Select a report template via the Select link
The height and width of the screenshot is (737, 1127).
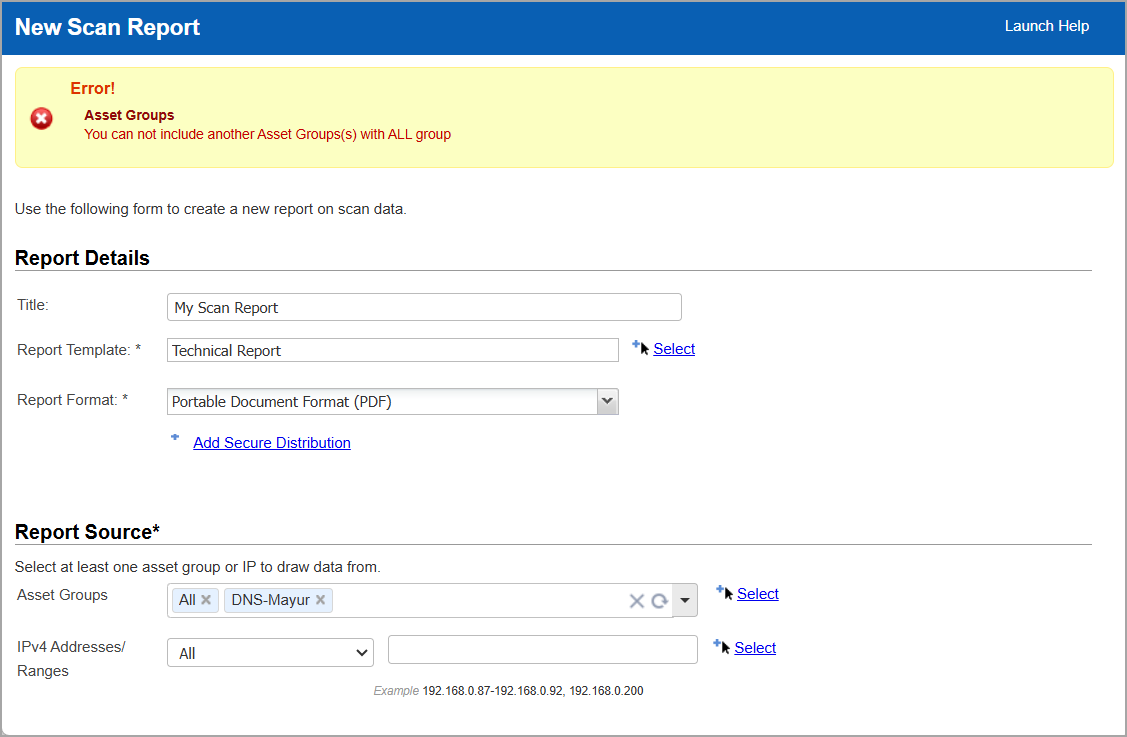pyautogui.click(x=673, y=348)
